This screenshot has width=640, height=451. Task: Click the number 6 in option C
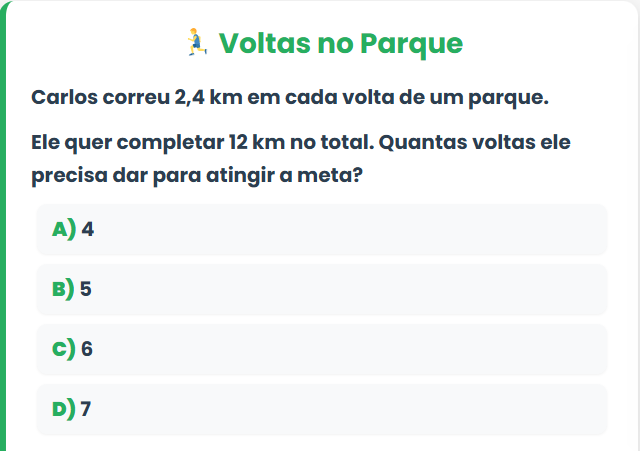coord(87,349)
